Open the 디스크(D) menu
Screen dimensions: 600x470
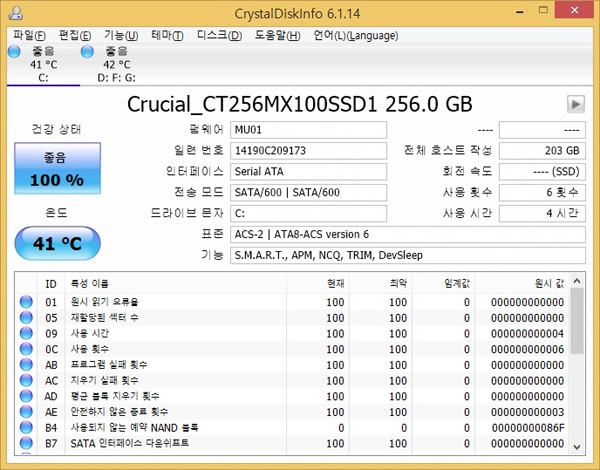tap(219, 36)
